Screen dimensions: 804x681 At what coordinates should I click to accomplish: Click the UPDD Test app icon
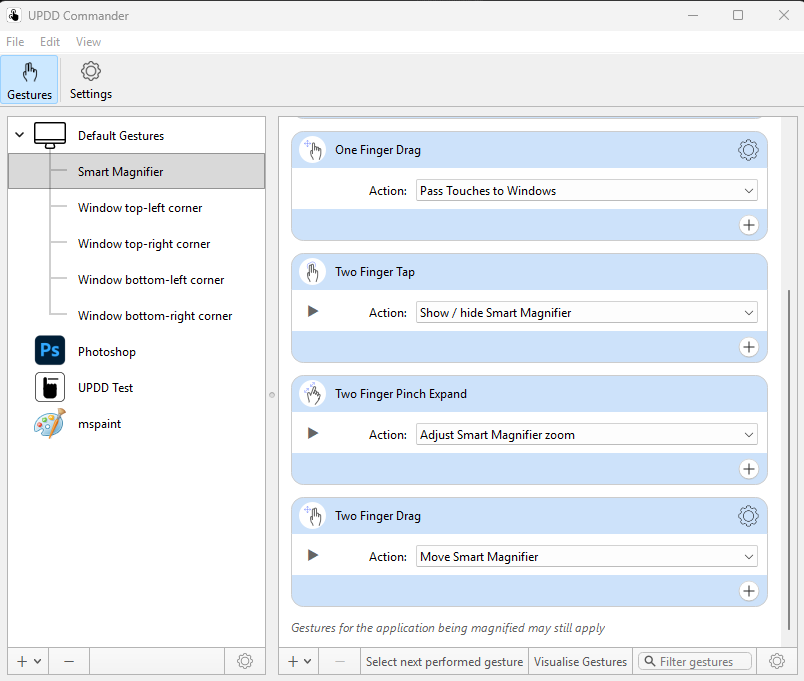50,387
